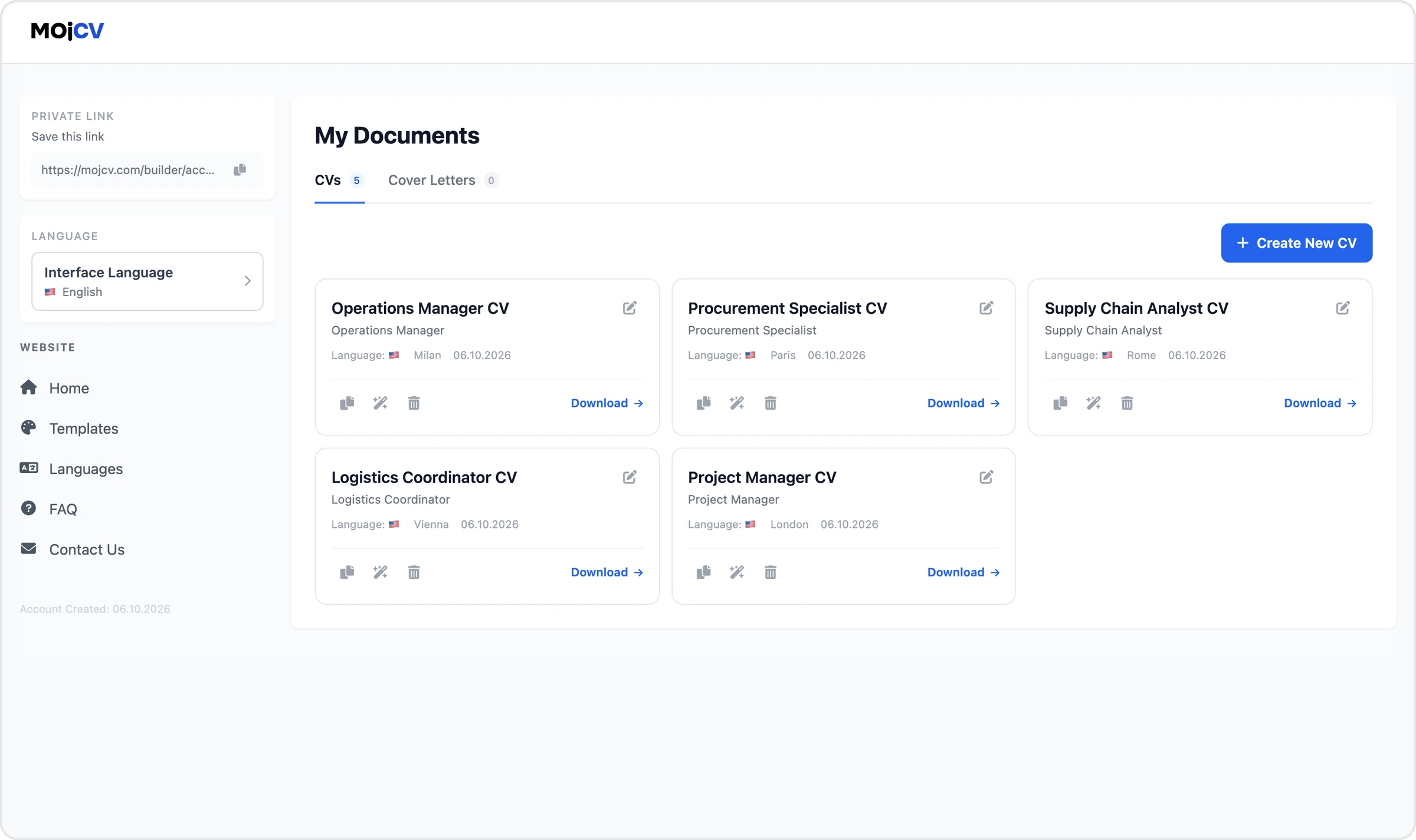Image resolution: width=1416 pixels, height=840 pixels.
Task: Click the Project Manager CV title
Action: tap(762, 477)
